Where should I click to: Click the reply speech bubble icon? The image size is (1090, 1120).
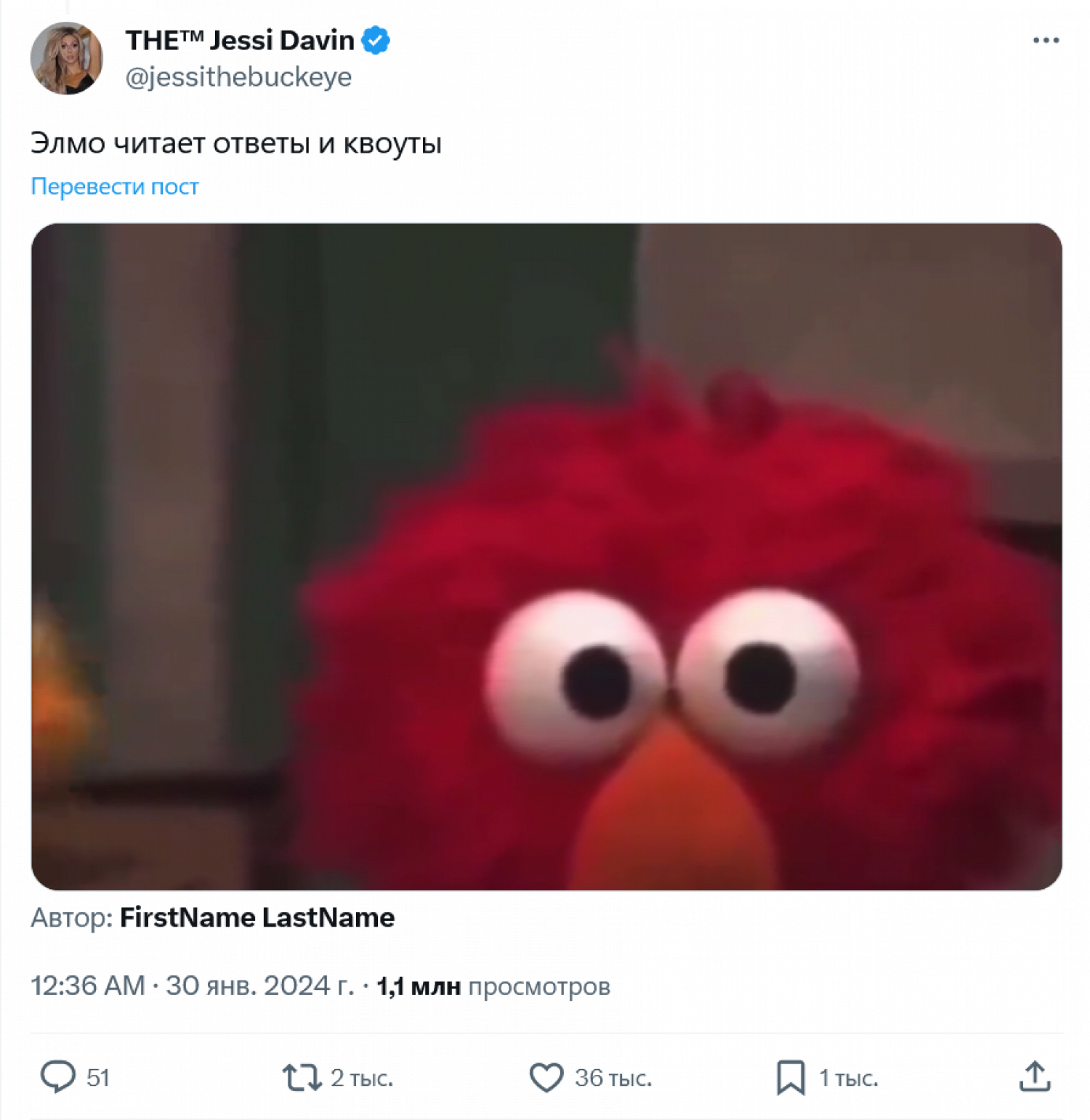tap(57, 1076)
